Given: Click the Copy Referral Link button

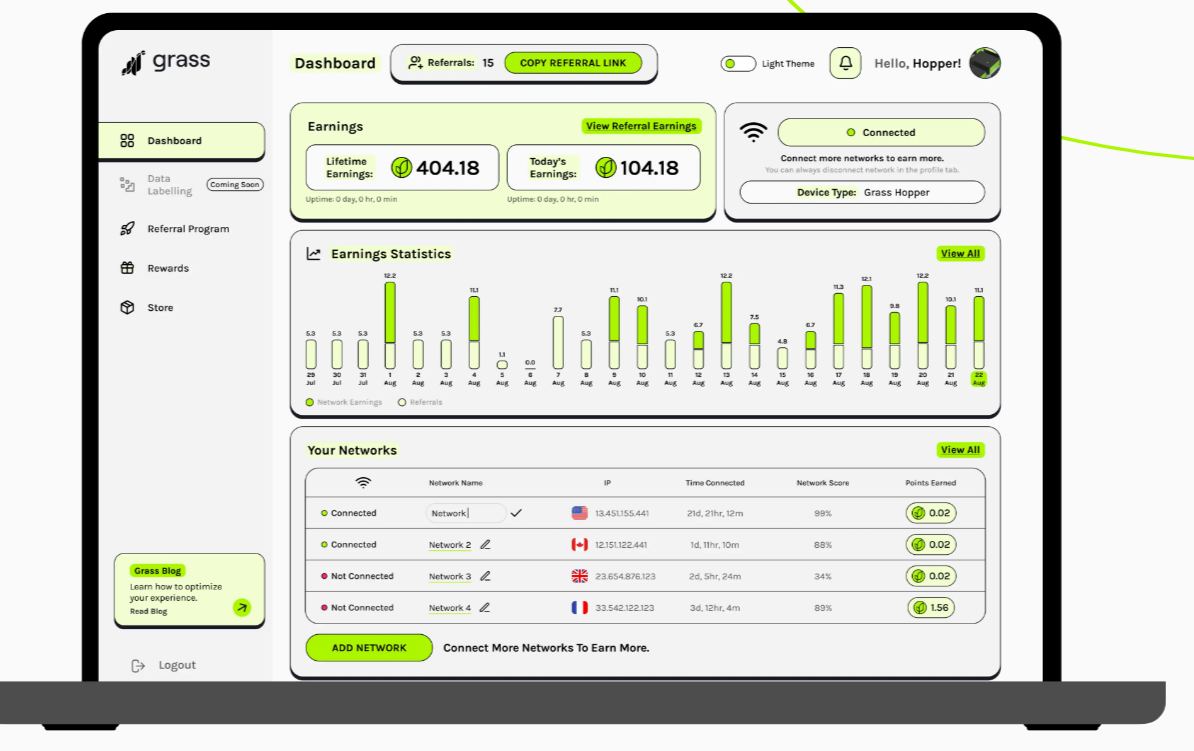Looking at the screenshot, I should click(x=573, y=63).
